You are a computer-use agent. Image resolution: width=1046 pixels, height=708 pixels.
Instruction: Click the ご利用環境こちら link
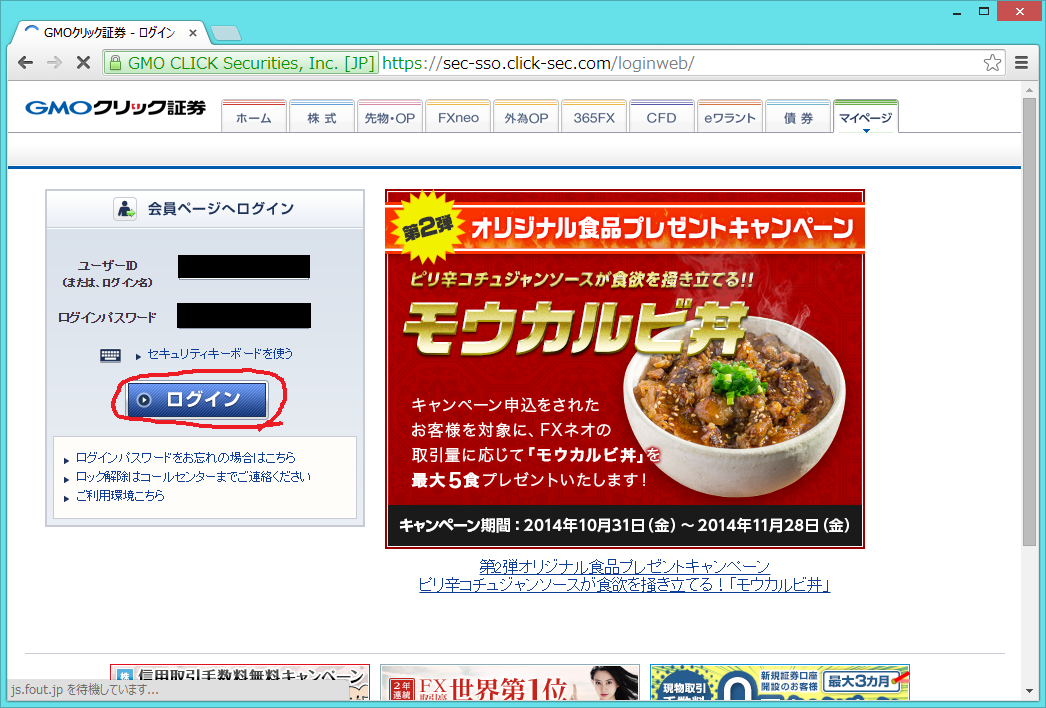pos(120,496)
